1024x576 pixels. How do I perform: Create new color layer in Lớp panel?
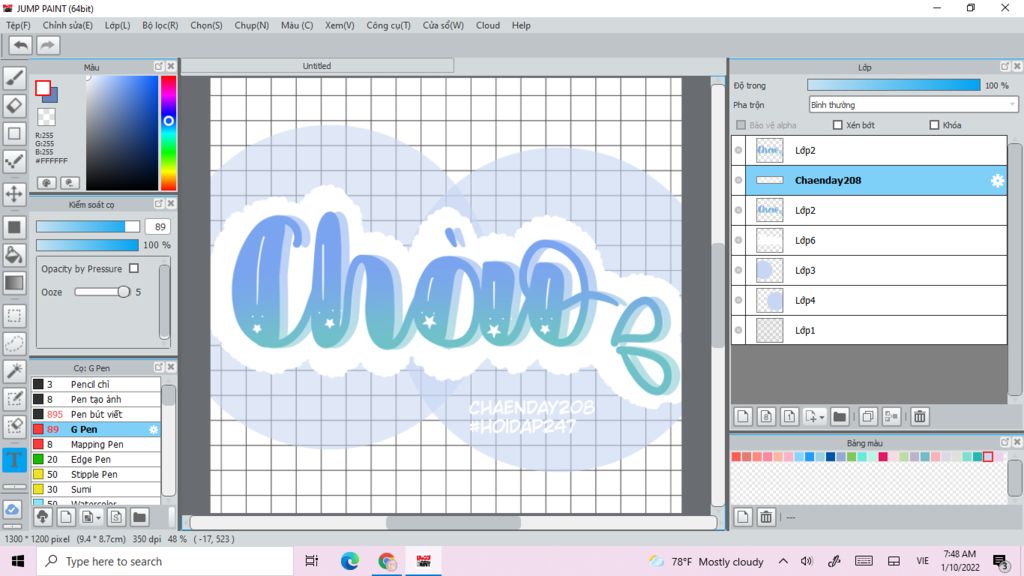(x=743, y=417)
